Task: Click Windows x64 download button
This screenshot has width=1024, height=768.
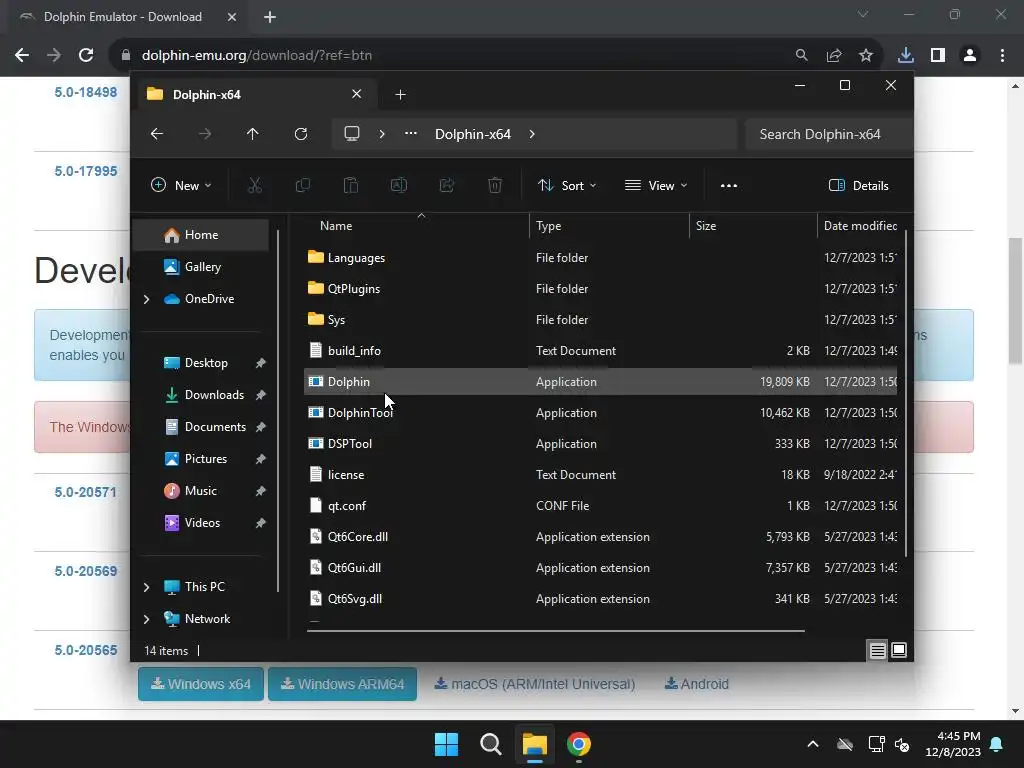Action: click(x=201, y=684)
